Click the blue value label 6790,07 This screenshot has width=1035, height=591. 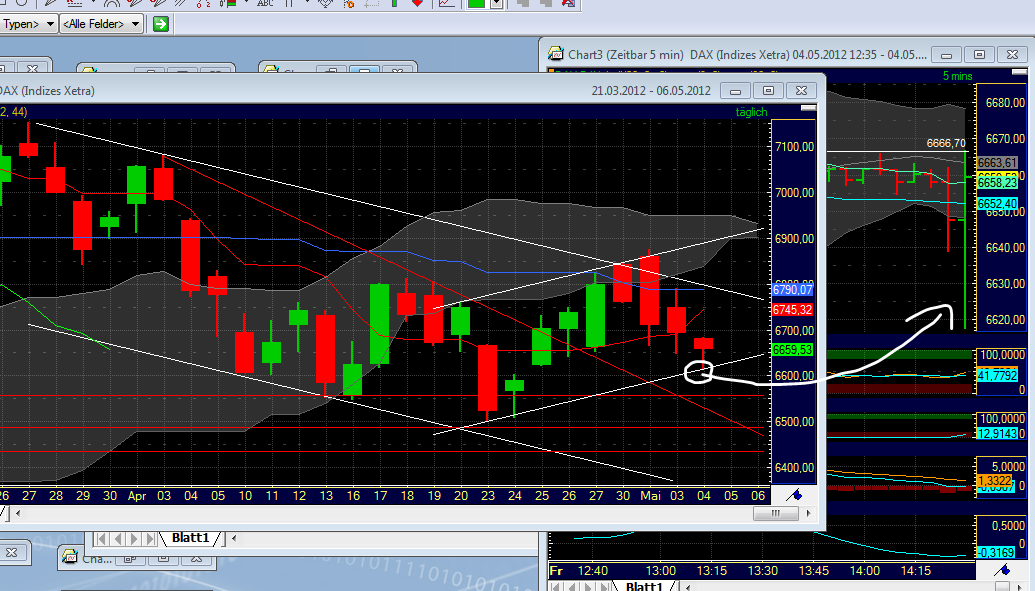pyautogui.click(x=792, y=290)
